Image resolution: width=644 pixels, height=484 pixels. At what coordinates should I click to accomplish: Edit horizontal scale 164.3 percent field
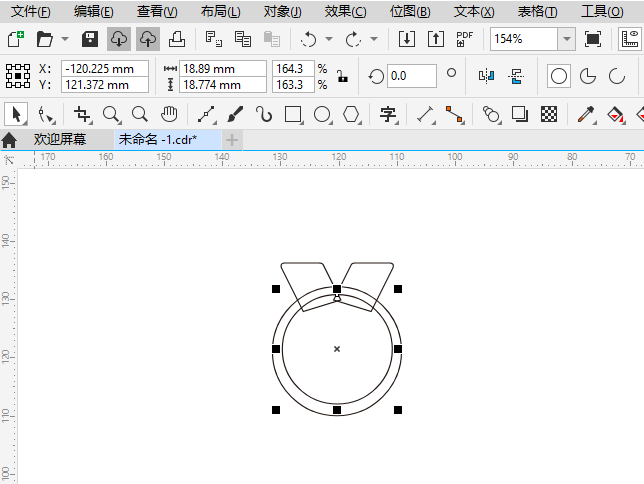point(293,69)
